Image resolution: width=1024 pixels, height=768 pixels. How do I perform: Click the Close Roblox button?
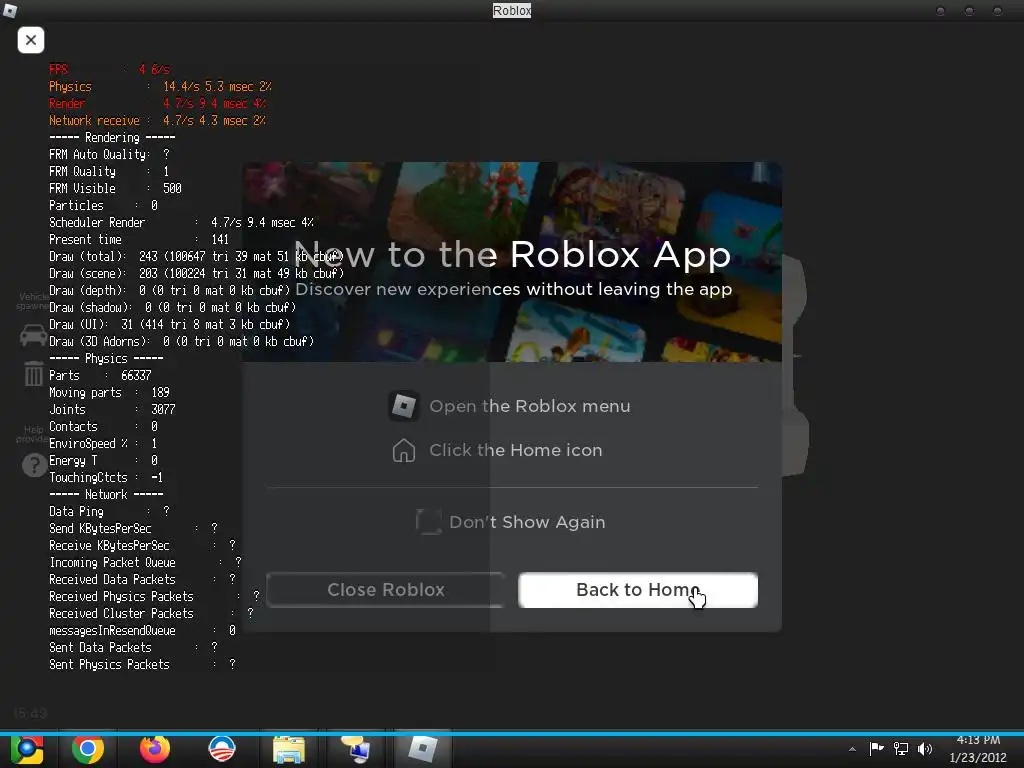click(385, 590)
